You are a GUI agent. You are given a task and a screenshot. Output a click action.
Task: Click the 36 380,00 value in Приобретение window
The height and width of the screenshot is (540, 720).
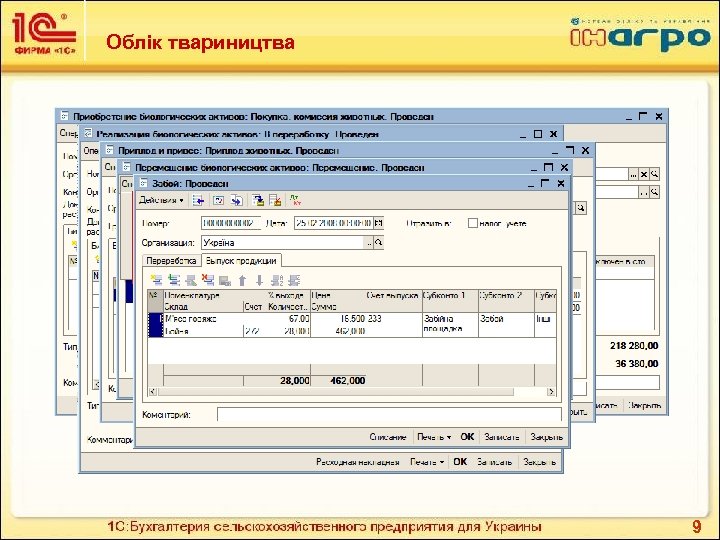click(x=636, y=364)
